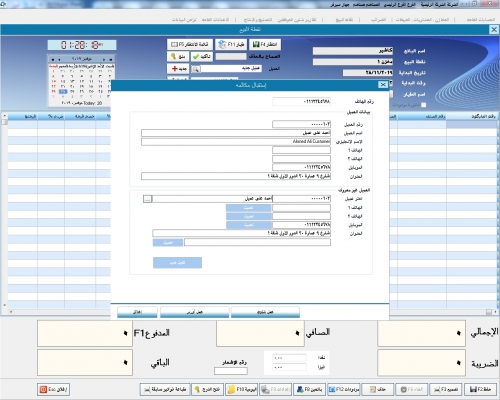Click the delete (حذف) button in bottom toolbar
This screenshot has width=500, height=400.
378,389
